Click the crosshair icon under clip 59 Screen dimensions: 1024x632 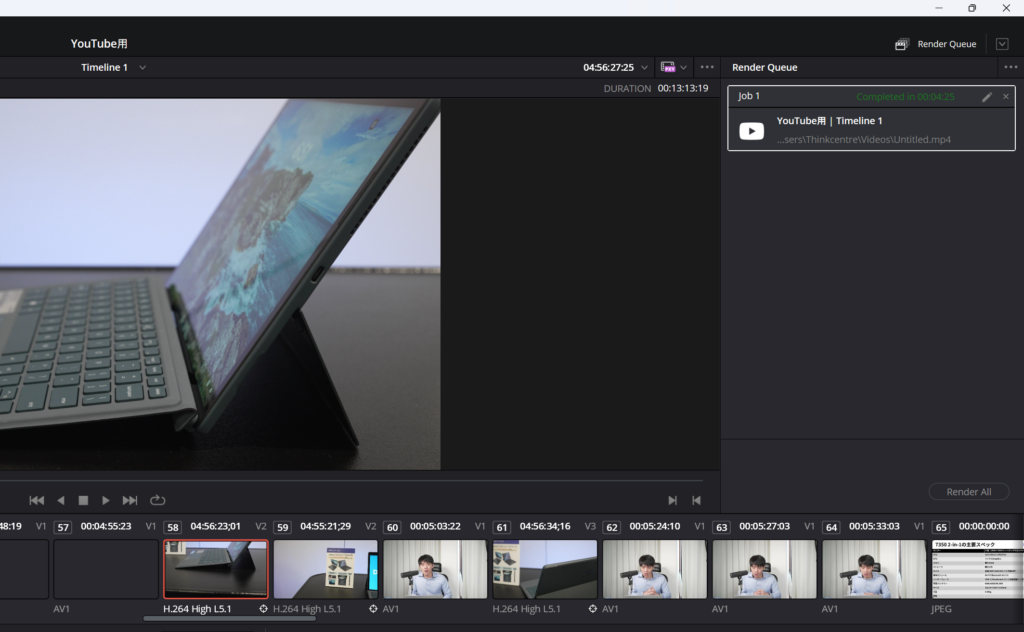[x=373, y=608]
